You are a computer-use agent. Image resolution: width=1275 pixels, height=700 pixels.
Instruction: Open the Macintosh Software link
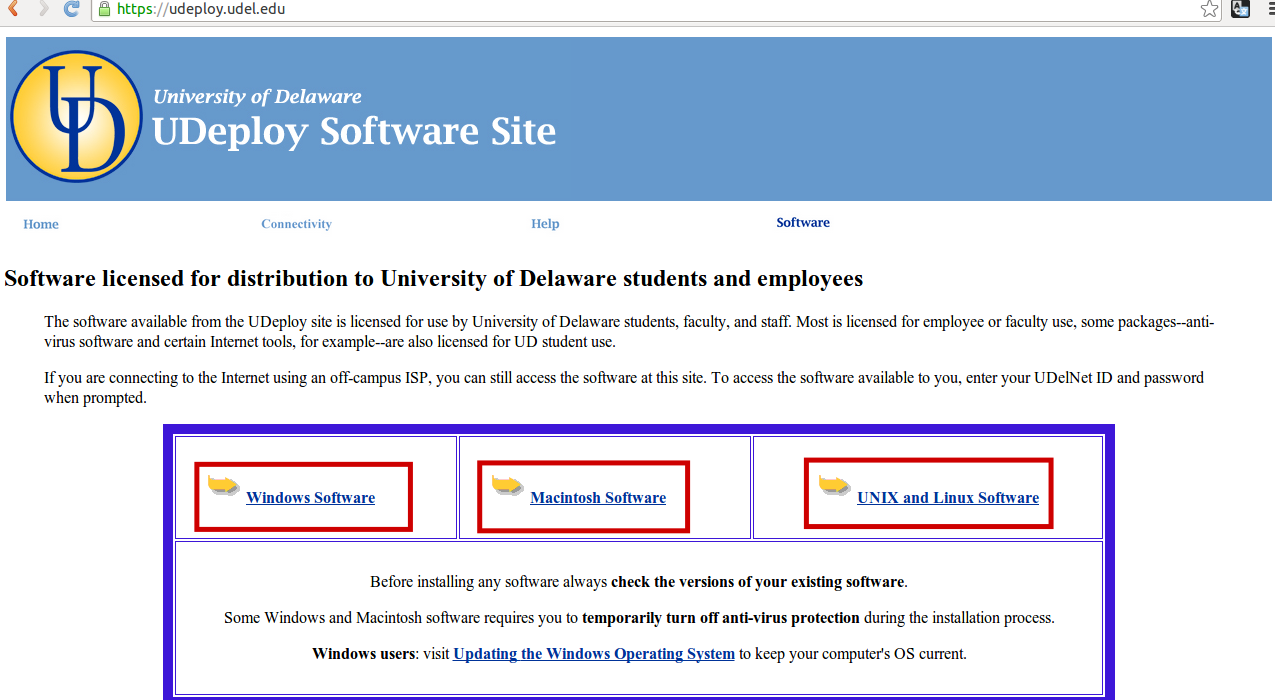(x=598, y=498)
